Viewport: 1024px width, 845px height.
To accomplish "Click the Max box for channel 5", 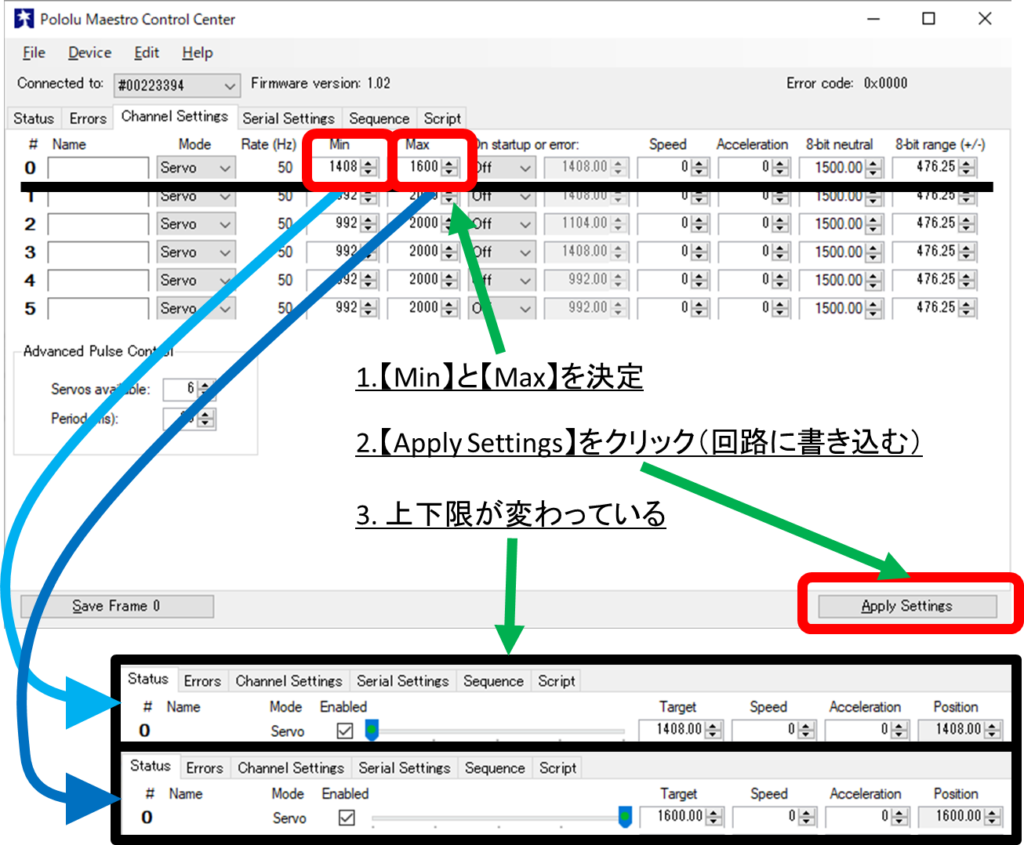I will point(423,308).
